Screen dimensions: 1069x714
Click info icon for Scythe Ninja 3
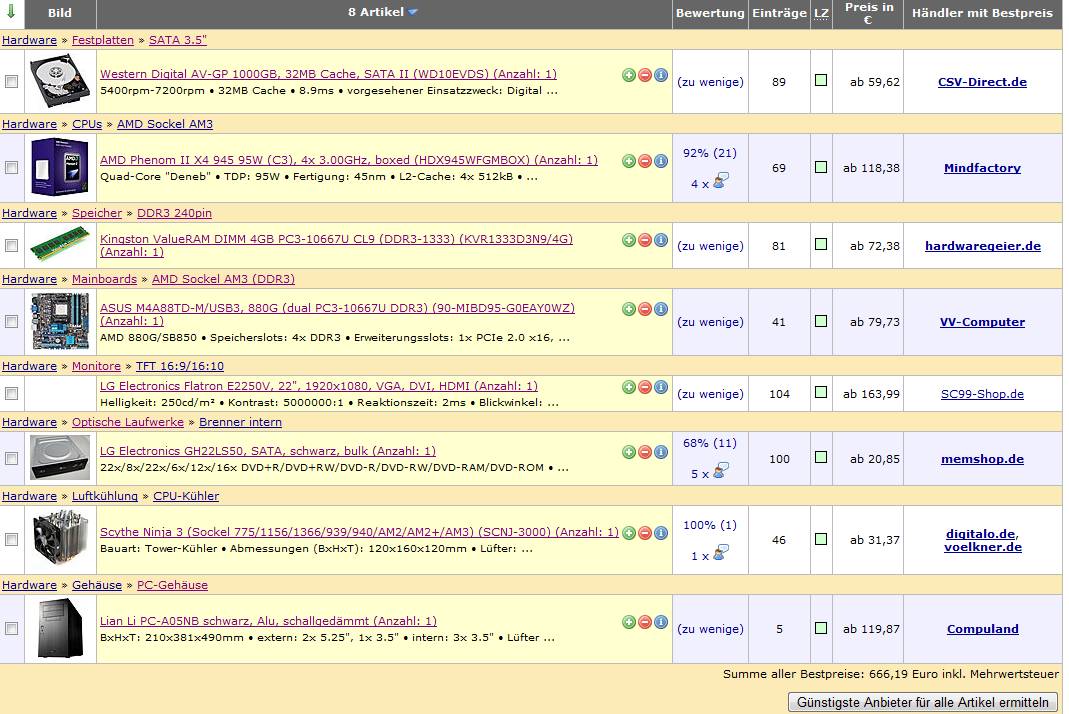(661, 533)
